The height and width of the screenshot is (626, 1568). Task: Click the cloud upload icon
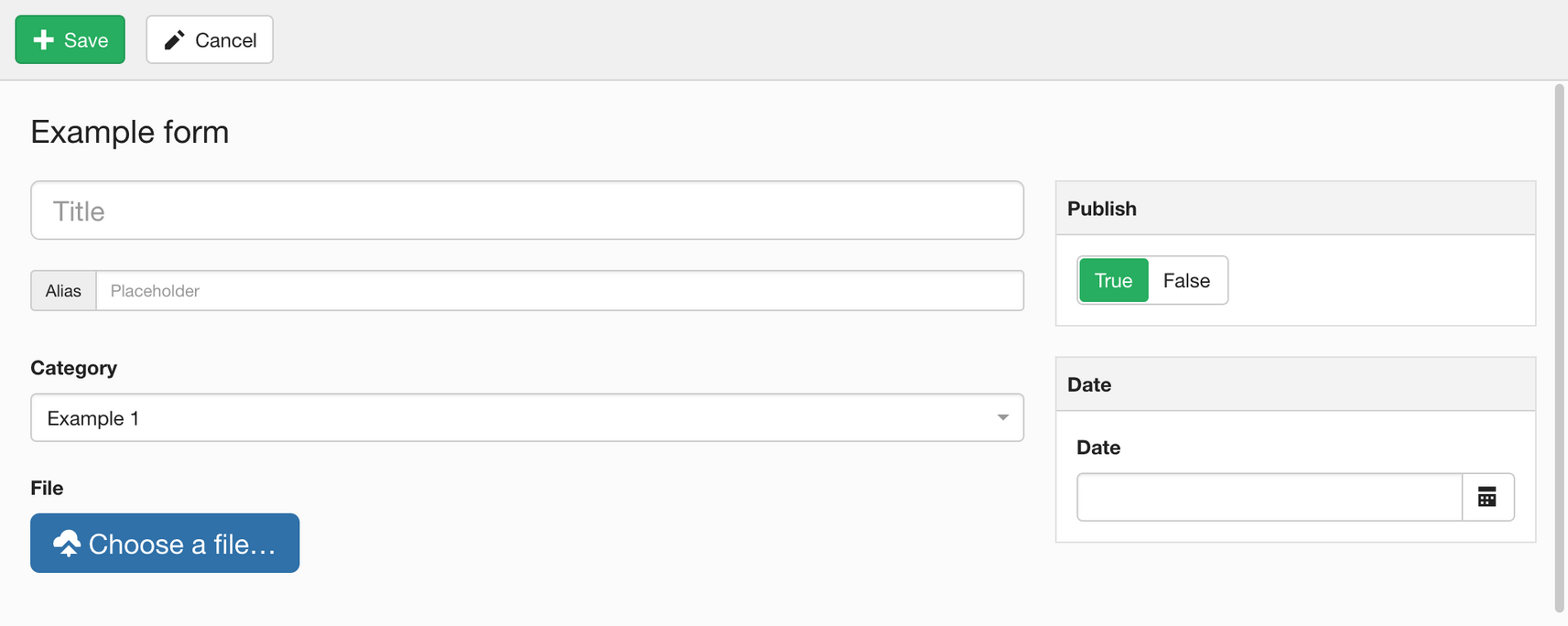67,544
